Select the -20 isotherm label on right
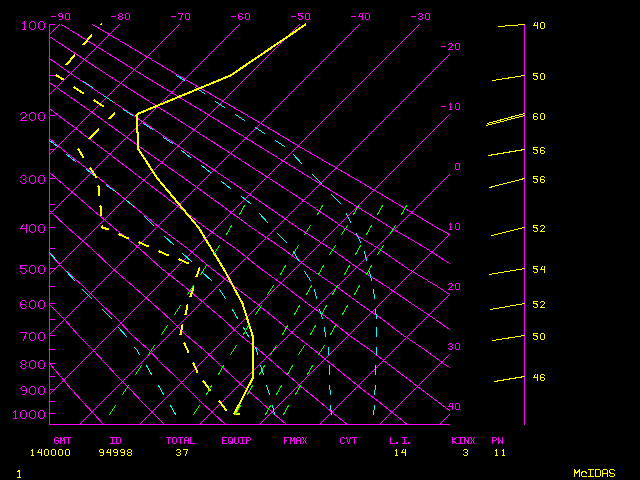Image resolution: width=640 pixels, height=480 pixels. click(451, 47)
